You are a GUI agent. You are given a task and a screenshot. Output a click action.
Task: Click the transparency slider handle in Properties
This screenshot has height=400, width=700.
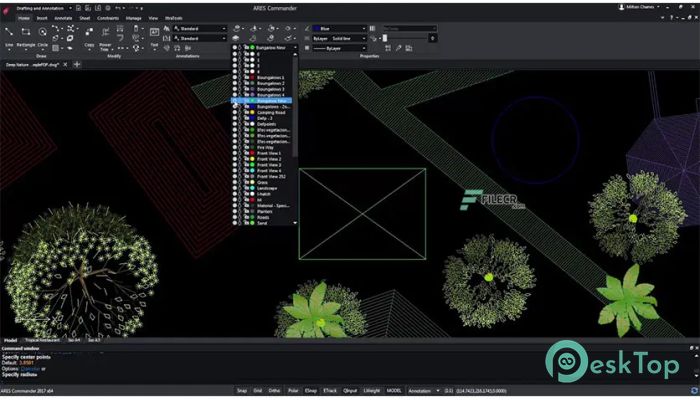[385, 38]
